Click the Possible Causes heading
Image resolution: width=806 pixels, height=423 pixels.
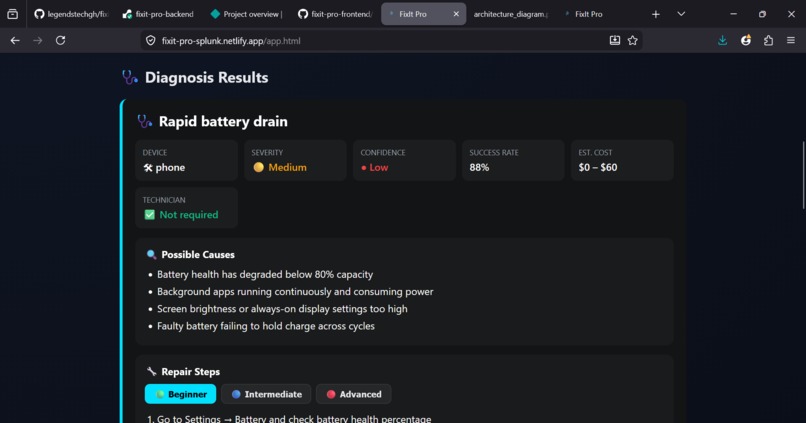(x=198, y=254)
